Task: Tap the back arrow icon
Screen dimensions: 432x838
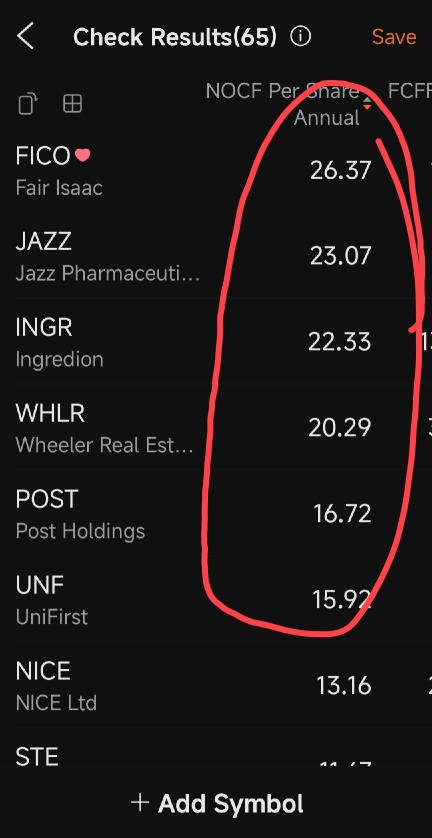Action: [x=26, y=37]
